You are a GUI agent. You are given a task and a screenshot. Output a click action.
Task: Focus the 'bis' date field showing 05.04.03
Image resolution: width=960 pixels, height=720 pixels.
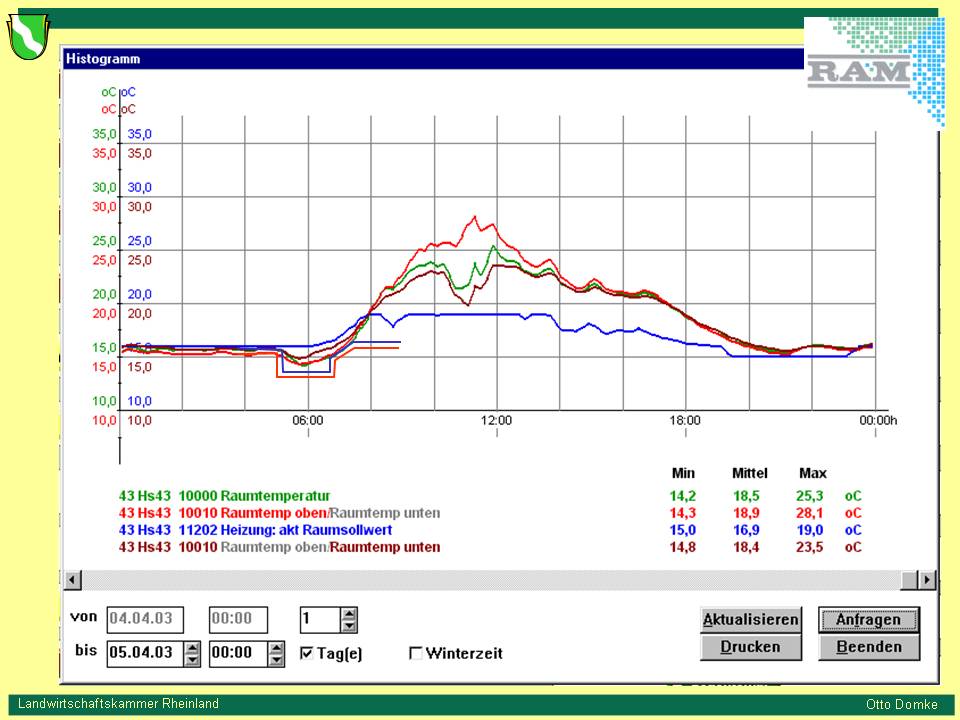[144, 654]
